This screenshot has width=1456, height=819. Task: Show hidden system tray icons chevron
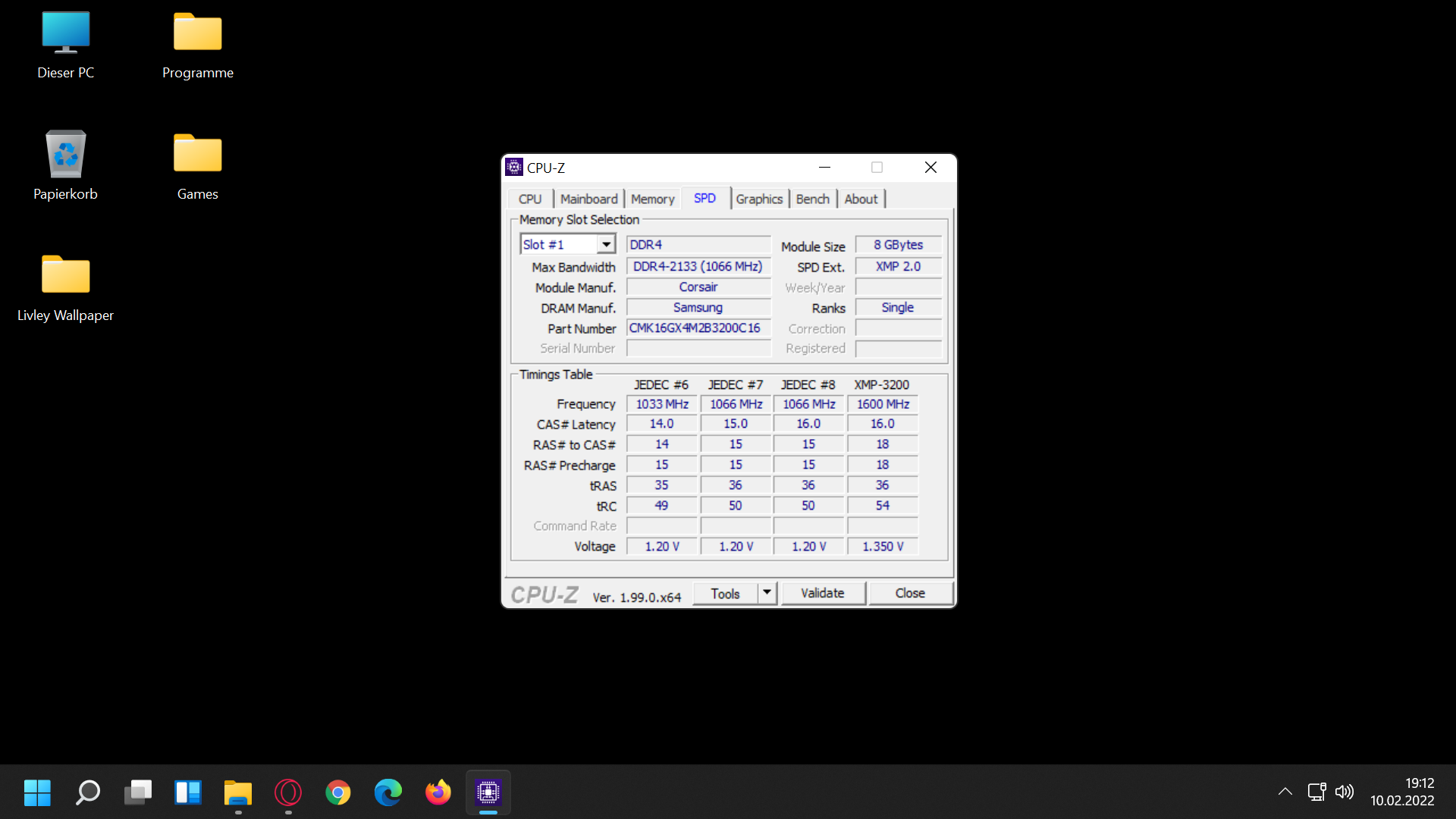[x=1285, y=792]
